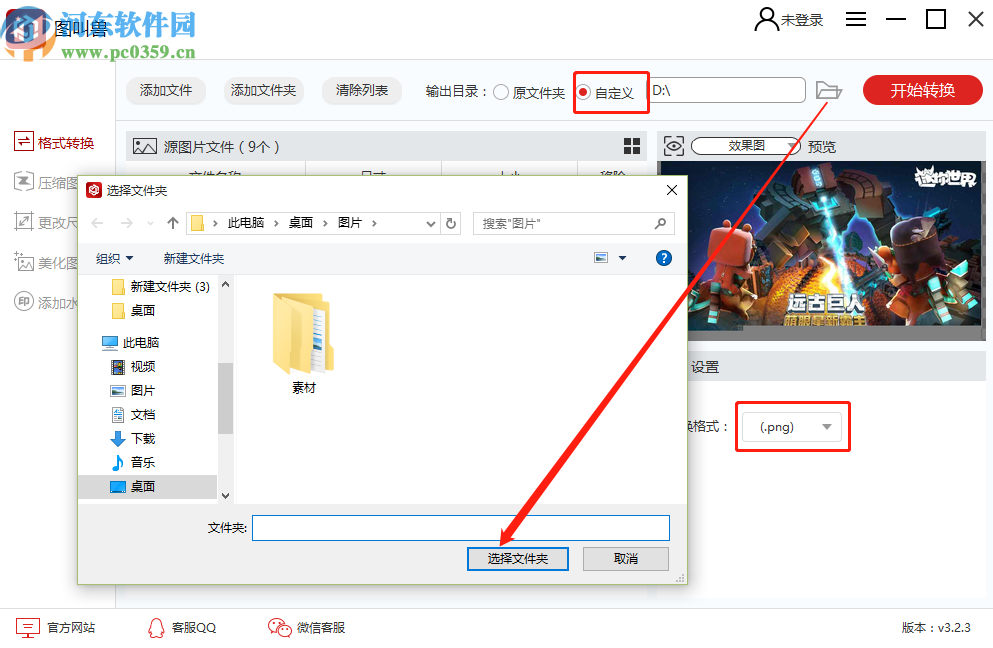Cancel the folder dialog with 取消
This screenshot has width=993, height=648.
click(x=626, y=559)
